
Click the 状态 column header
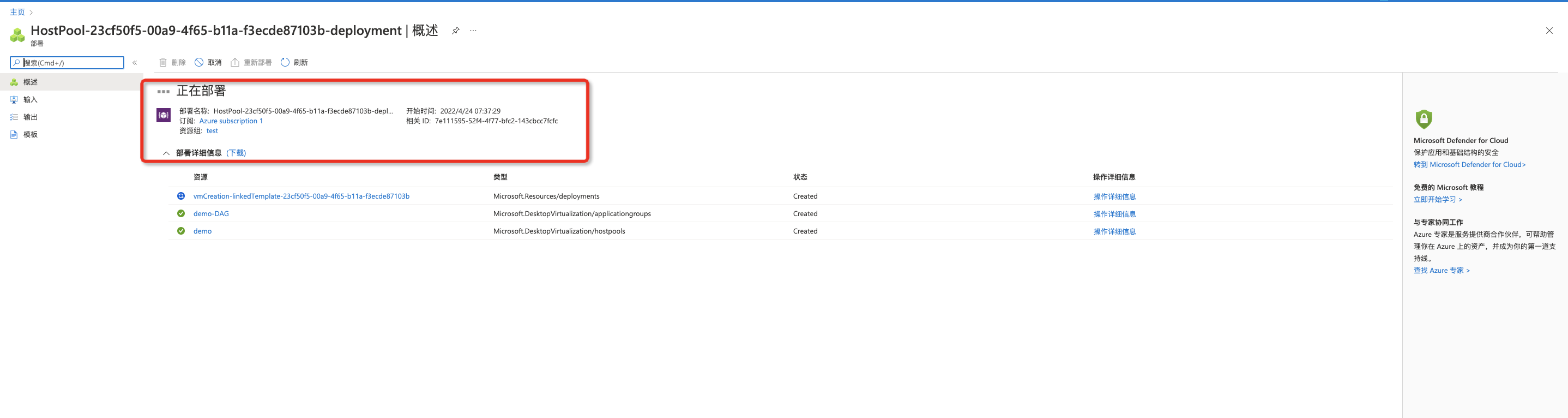click(x=800, y=177)
